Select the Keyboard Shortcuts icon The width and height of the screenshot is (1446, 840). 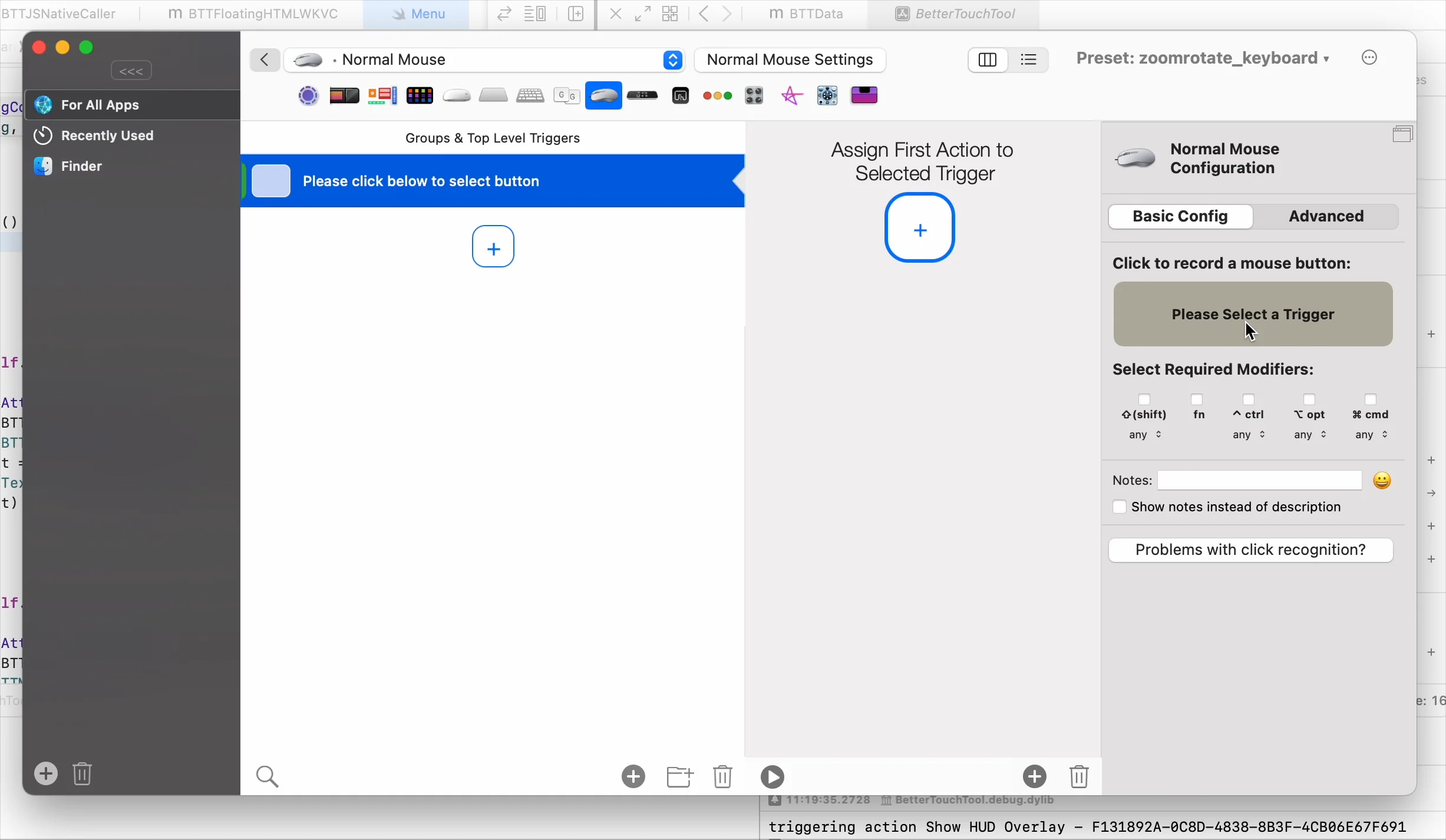(x=530, y=95)
